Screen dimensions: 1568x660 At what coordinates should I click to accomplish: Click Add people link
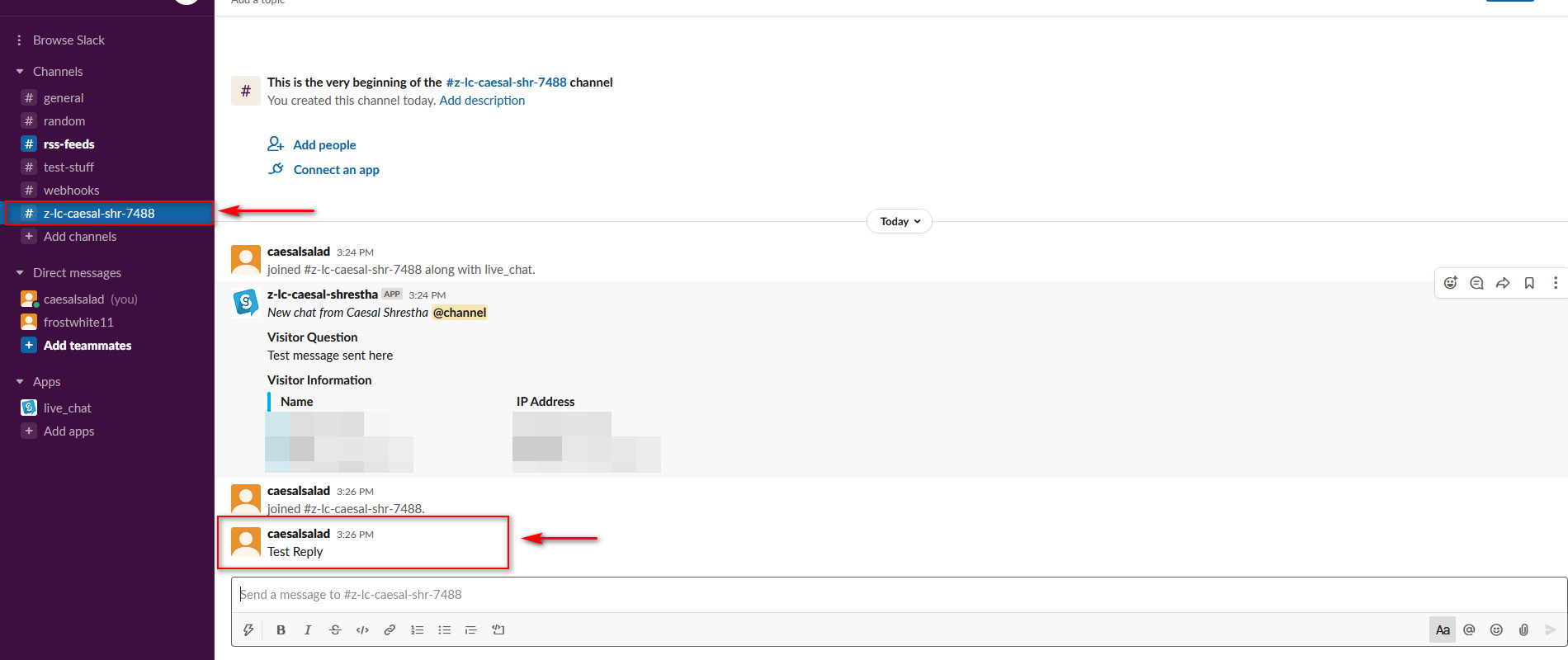tap(324, 145)
